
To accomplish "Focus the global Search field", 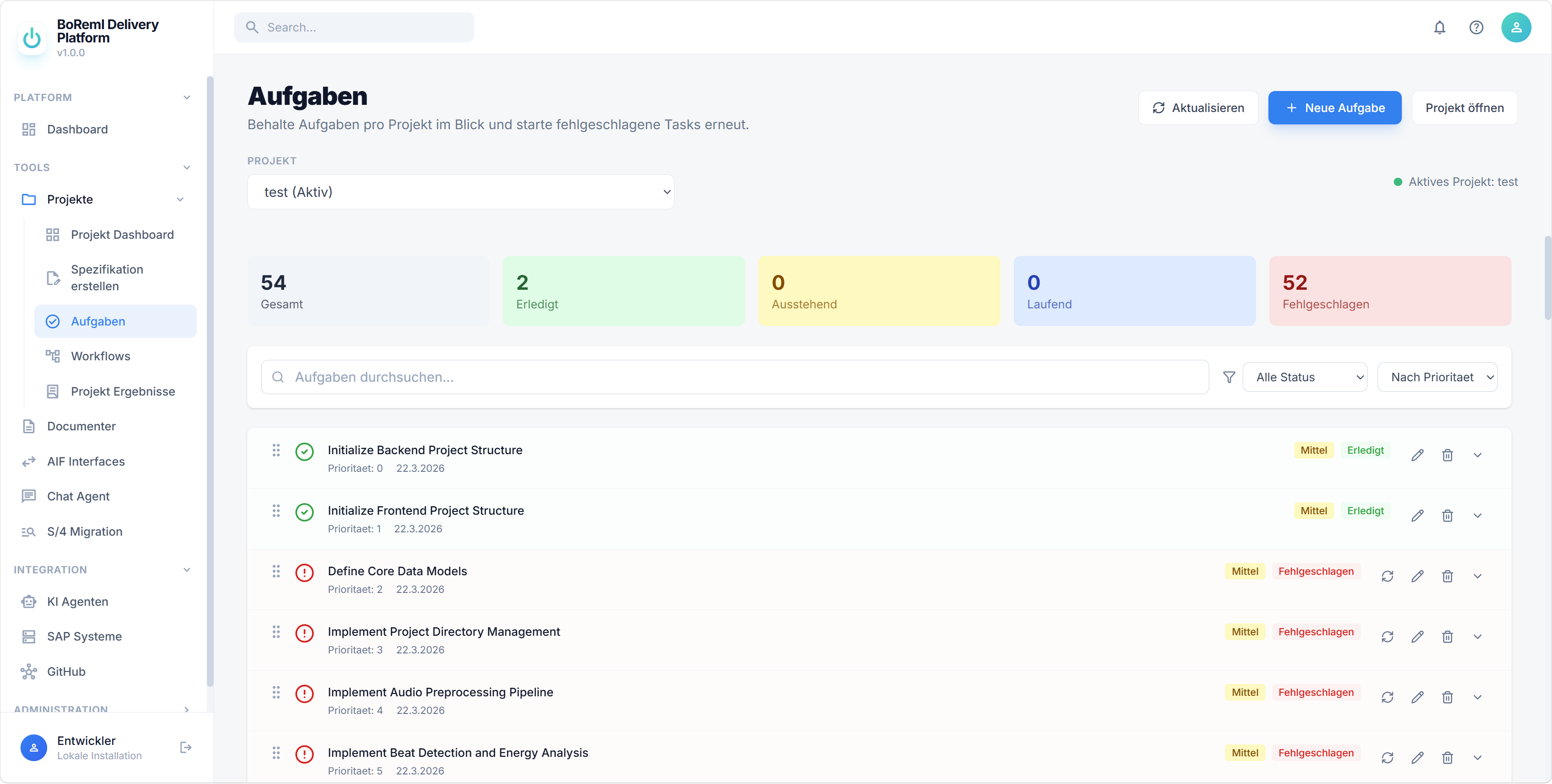I will click(x=354, y=28).
